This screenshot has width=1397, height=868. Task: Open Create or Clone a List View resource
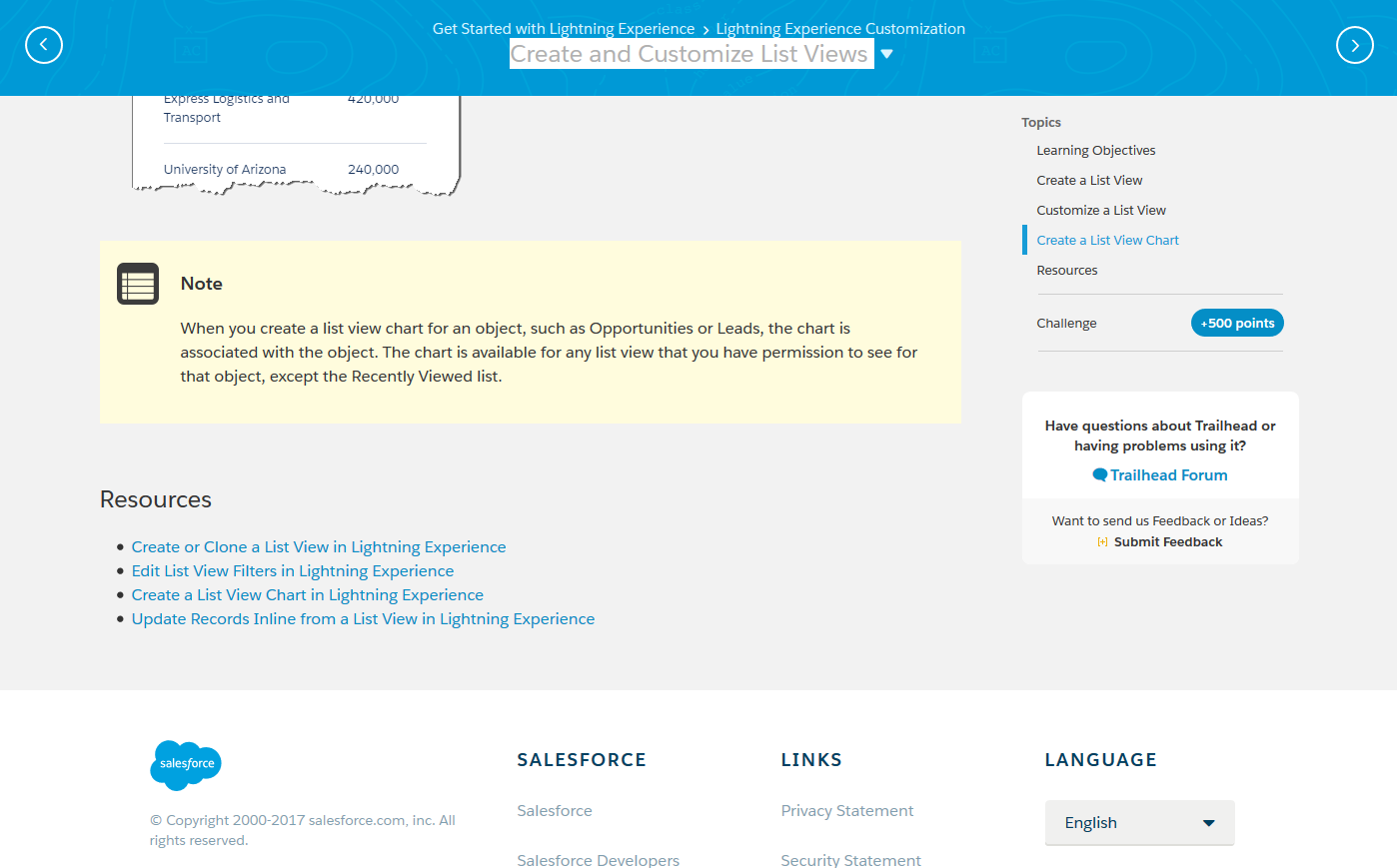[x=319, y=547]
